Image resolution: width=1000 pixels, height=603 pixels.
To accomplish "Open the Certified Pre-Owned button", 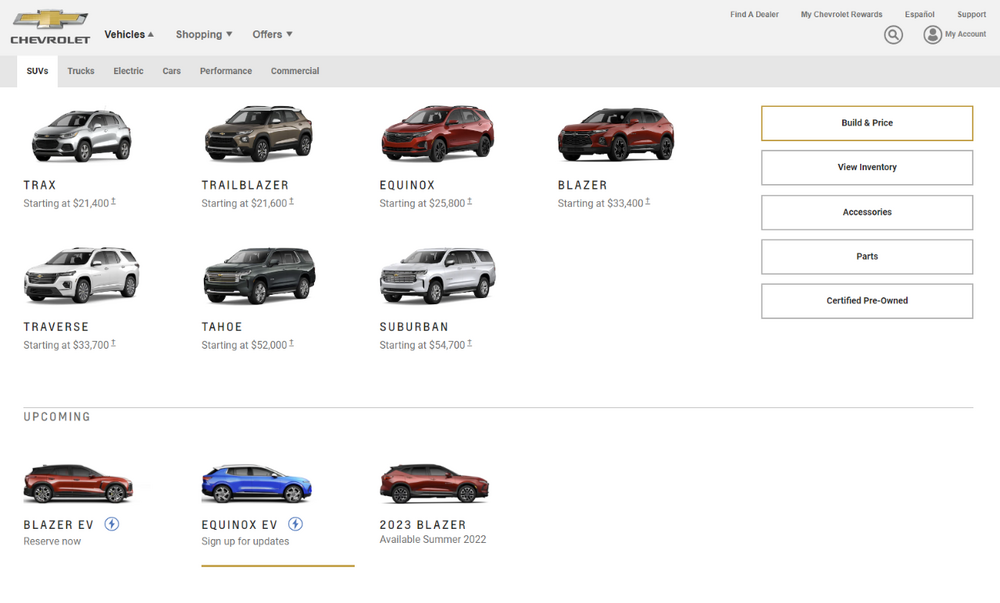I will point(866,301).
